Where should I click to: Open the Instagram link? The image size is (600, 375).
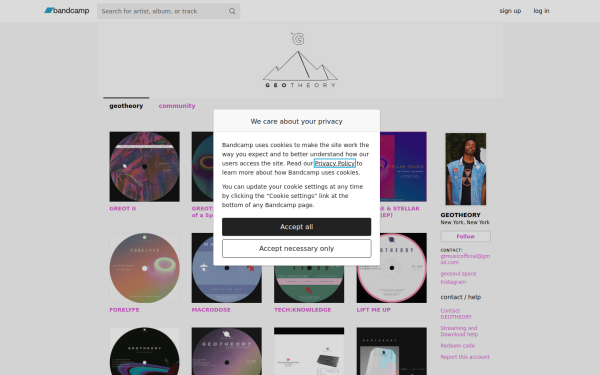tap(453, 282)
